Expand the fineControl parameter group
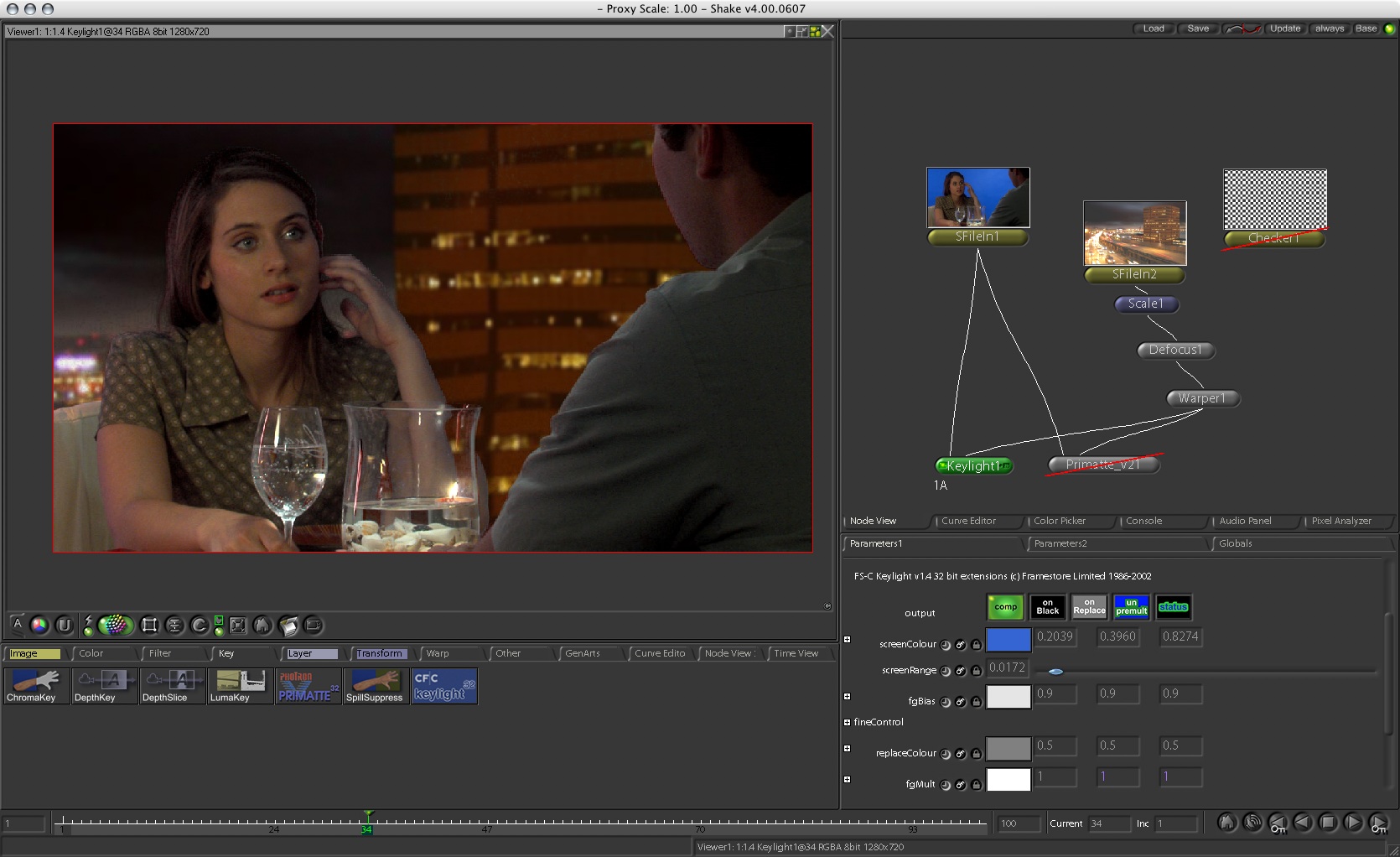1400x857 pixels. coord(847,722)
